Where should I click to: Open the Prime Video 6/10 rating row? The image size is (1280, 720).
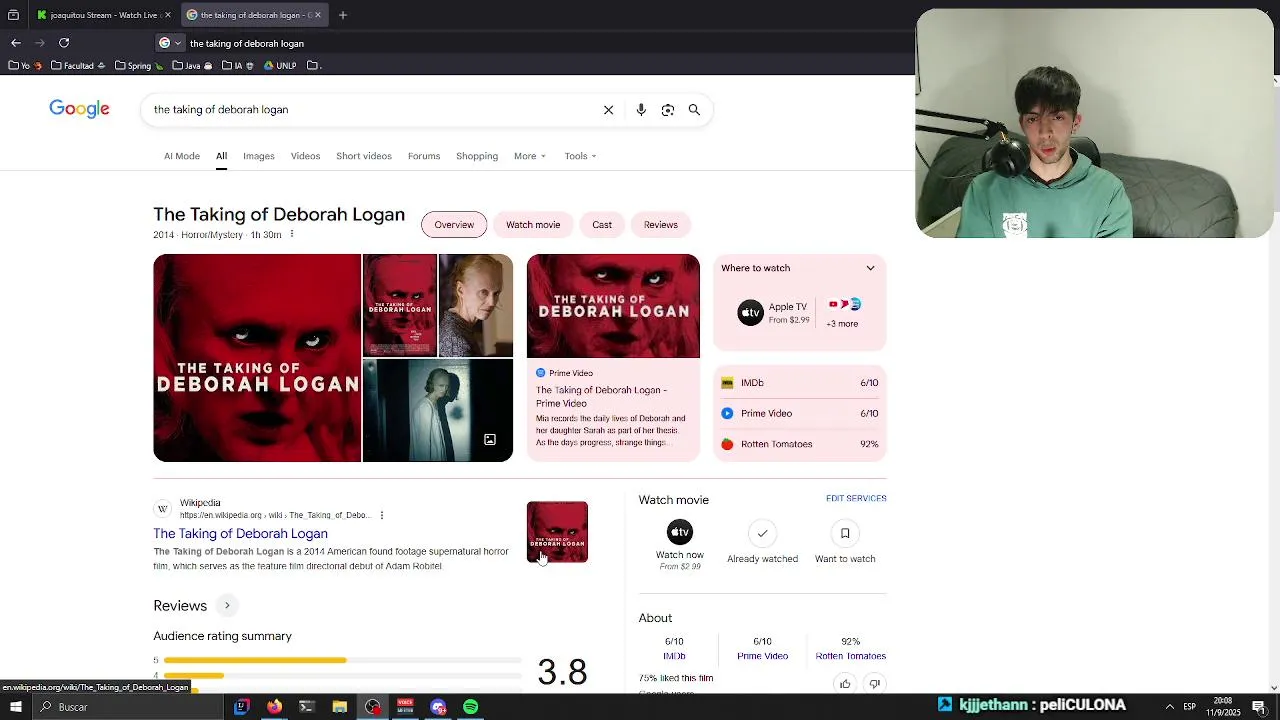tap(800, 413)
